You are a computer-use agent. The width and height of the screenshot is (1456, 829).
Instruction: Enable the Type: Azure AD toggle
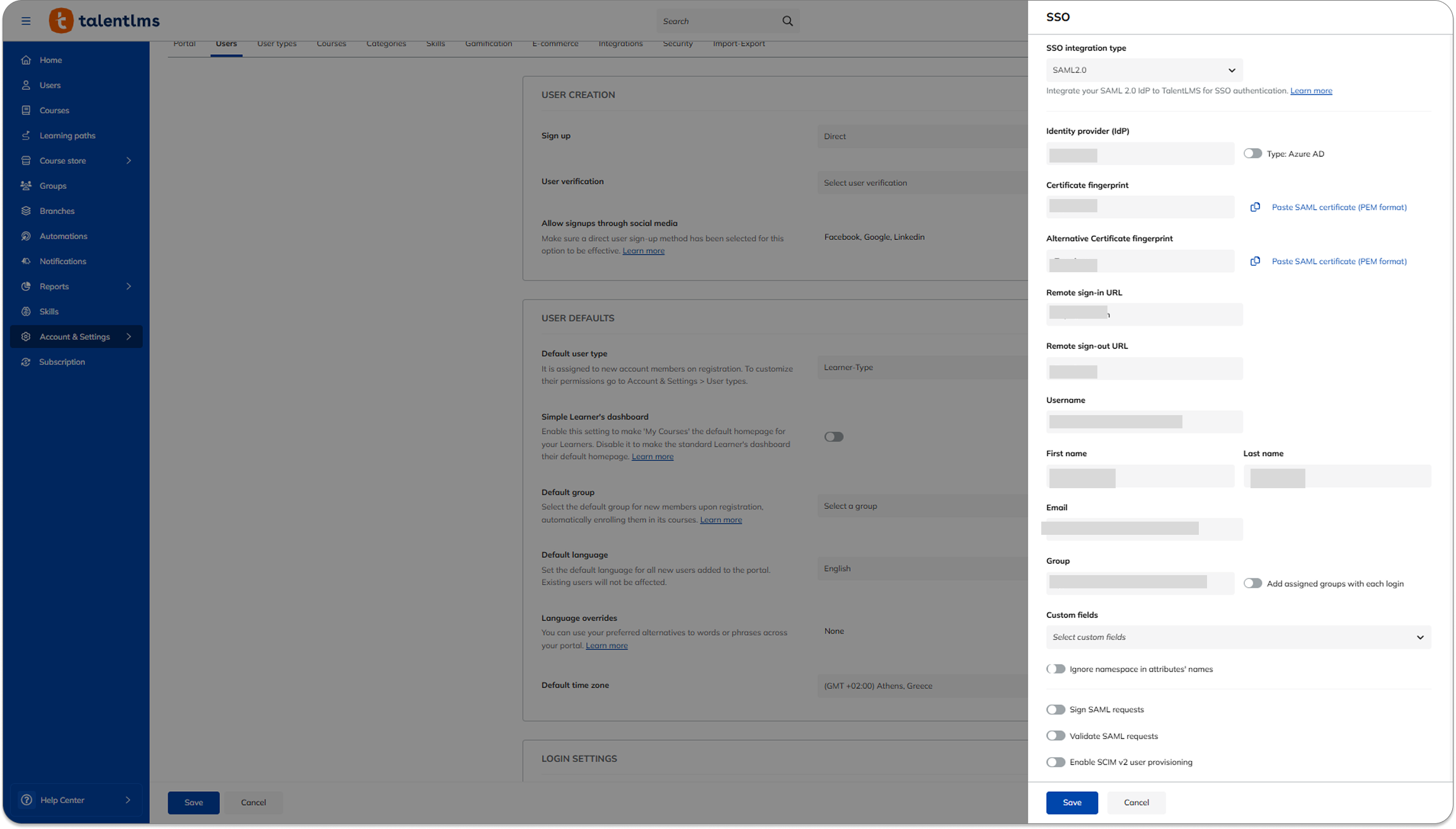pyautogui.click(x=1252, y=154)
